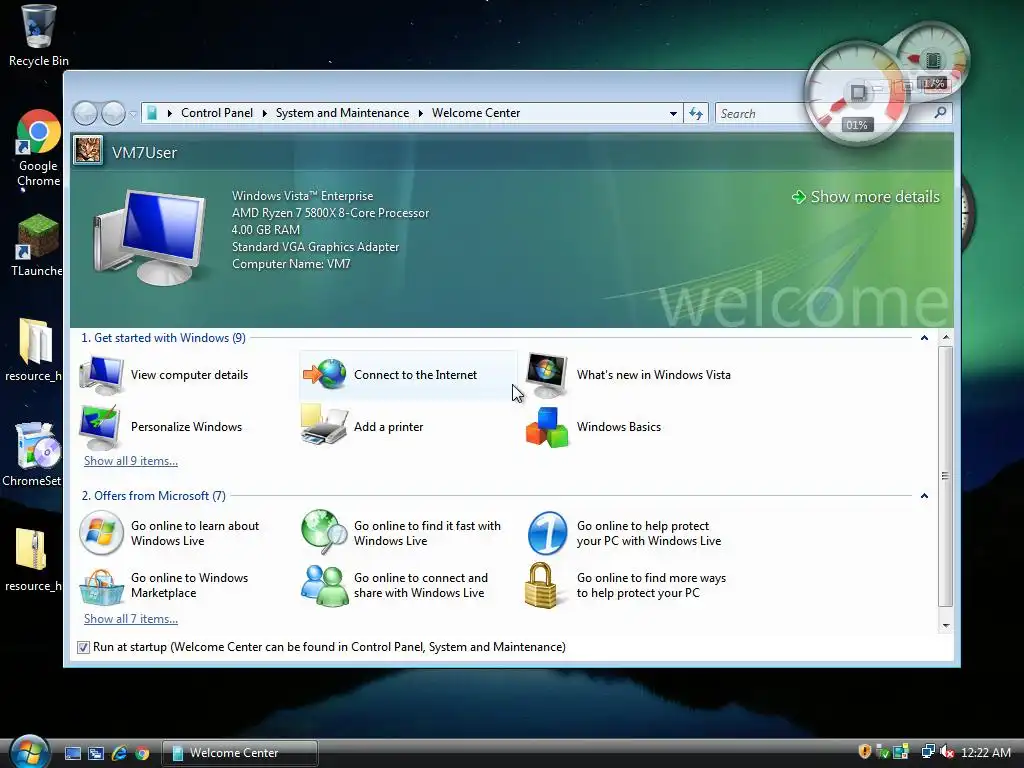Click the muted volume tray icon

[947, 752]
